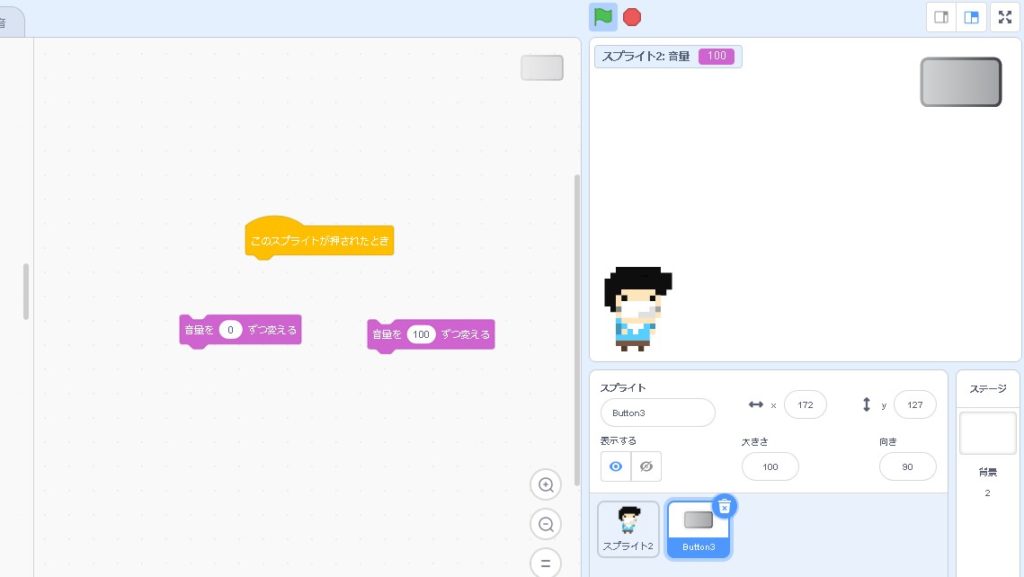Screen dimensions: 1024x577
Task: Click the value 0 in volume block
Action: 231,330
